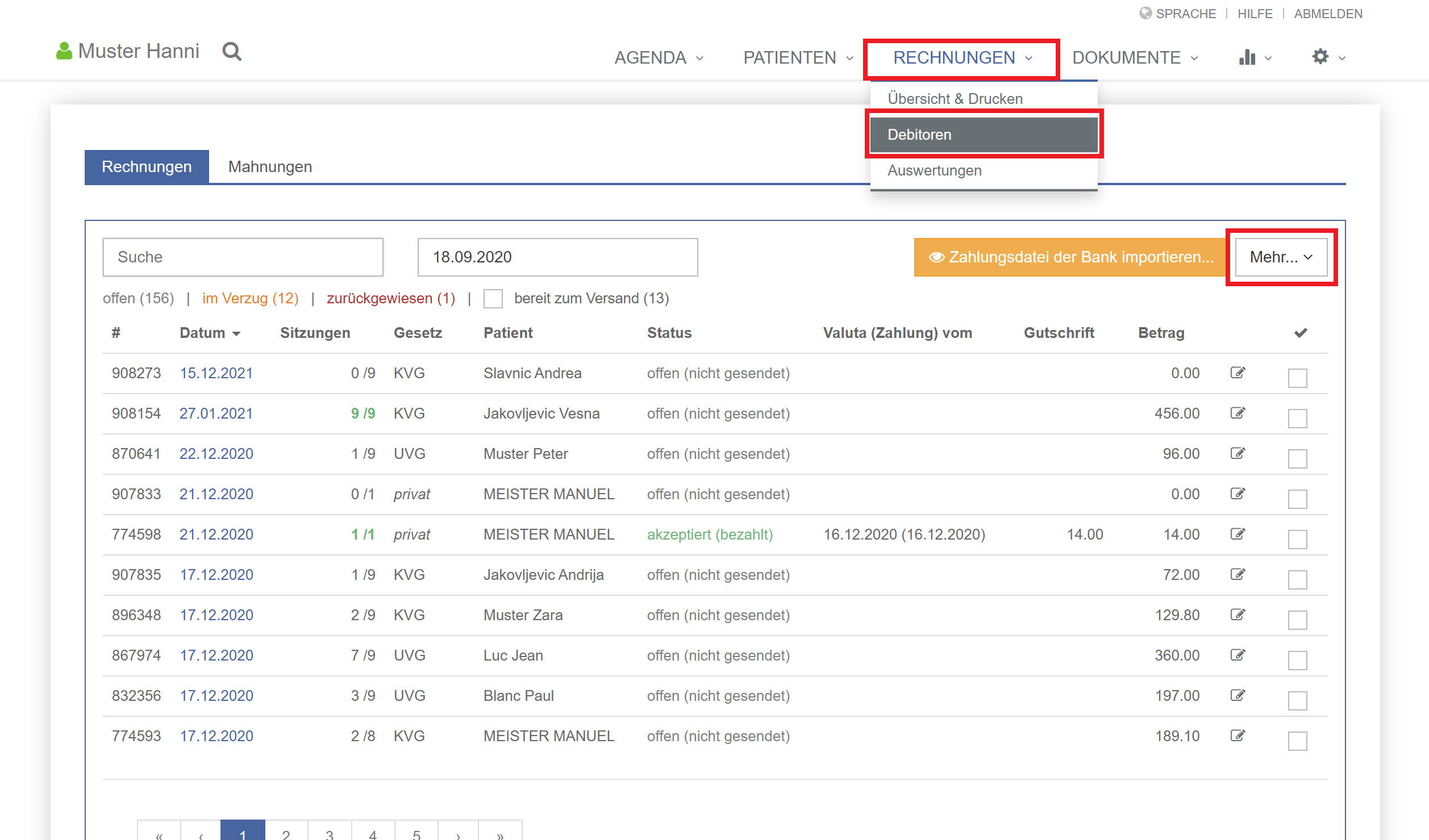
Task: Choose 'Übersicht & Drucken' in the menu
Action: pyautogui.click(x=955, y=99)
